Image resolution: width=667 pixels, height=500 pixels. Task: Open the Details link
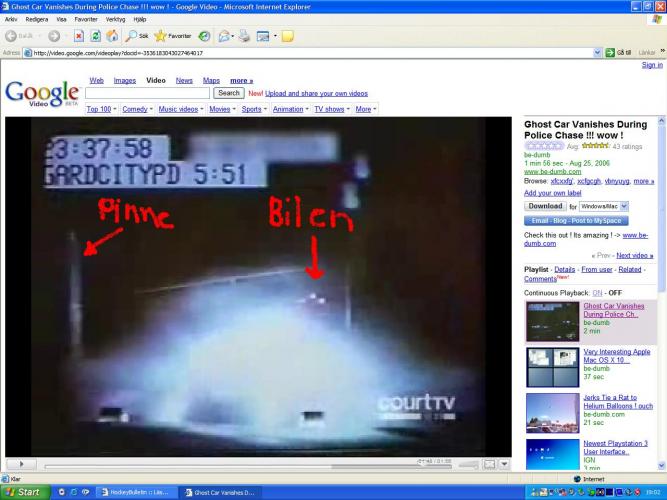click(565, 269)
